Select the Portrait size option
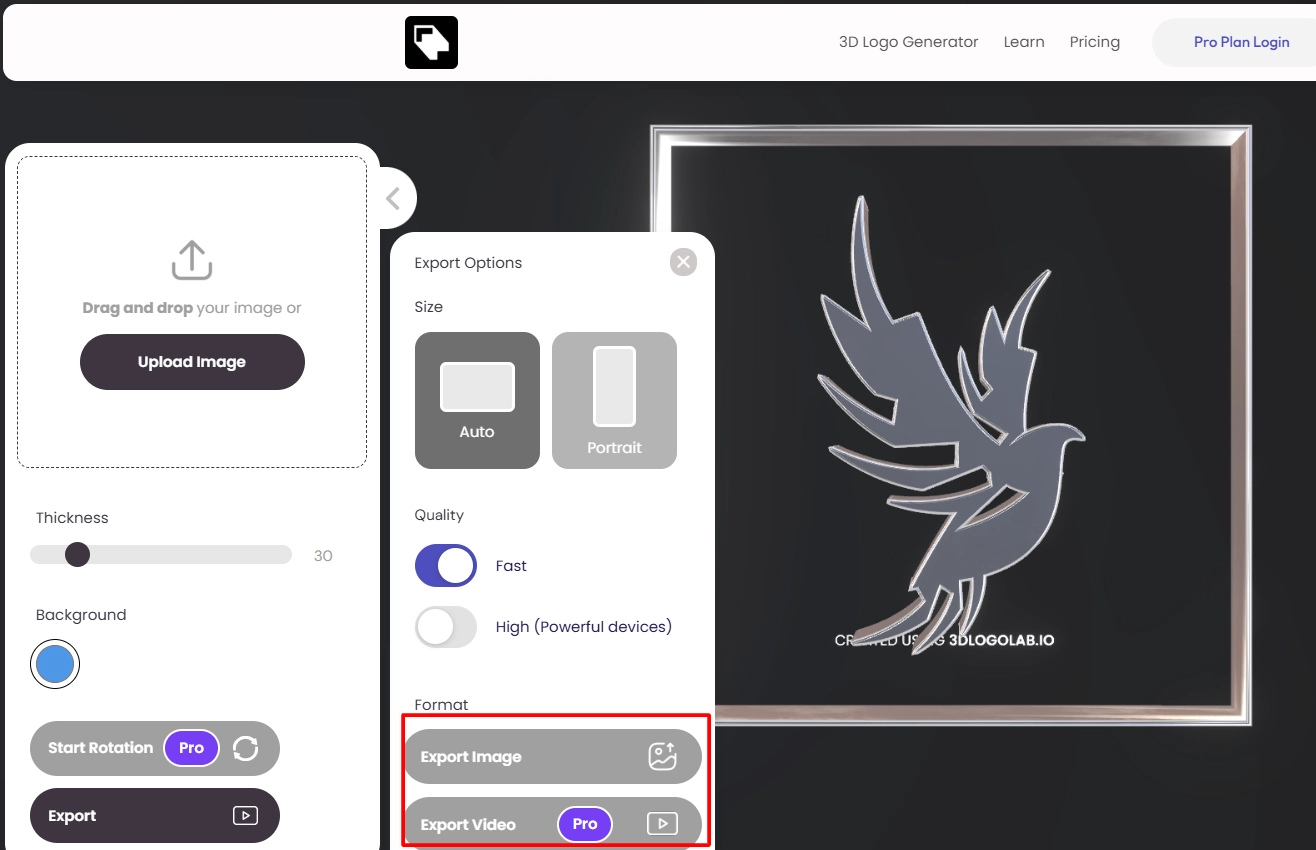1316x850 pixels. pos(613,400)
